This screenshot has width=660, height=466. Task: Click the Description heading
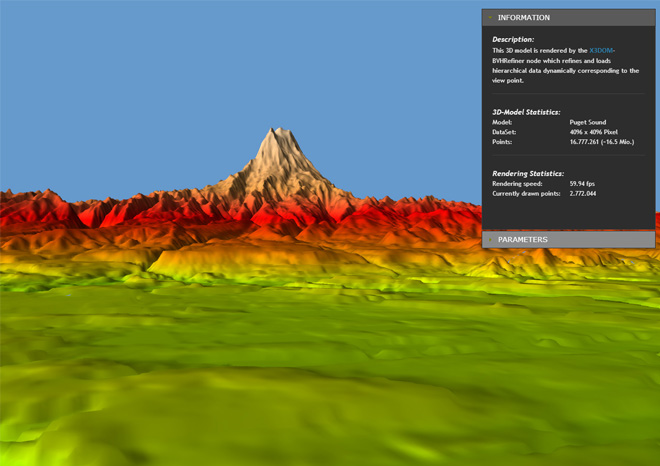click(513, 39)
